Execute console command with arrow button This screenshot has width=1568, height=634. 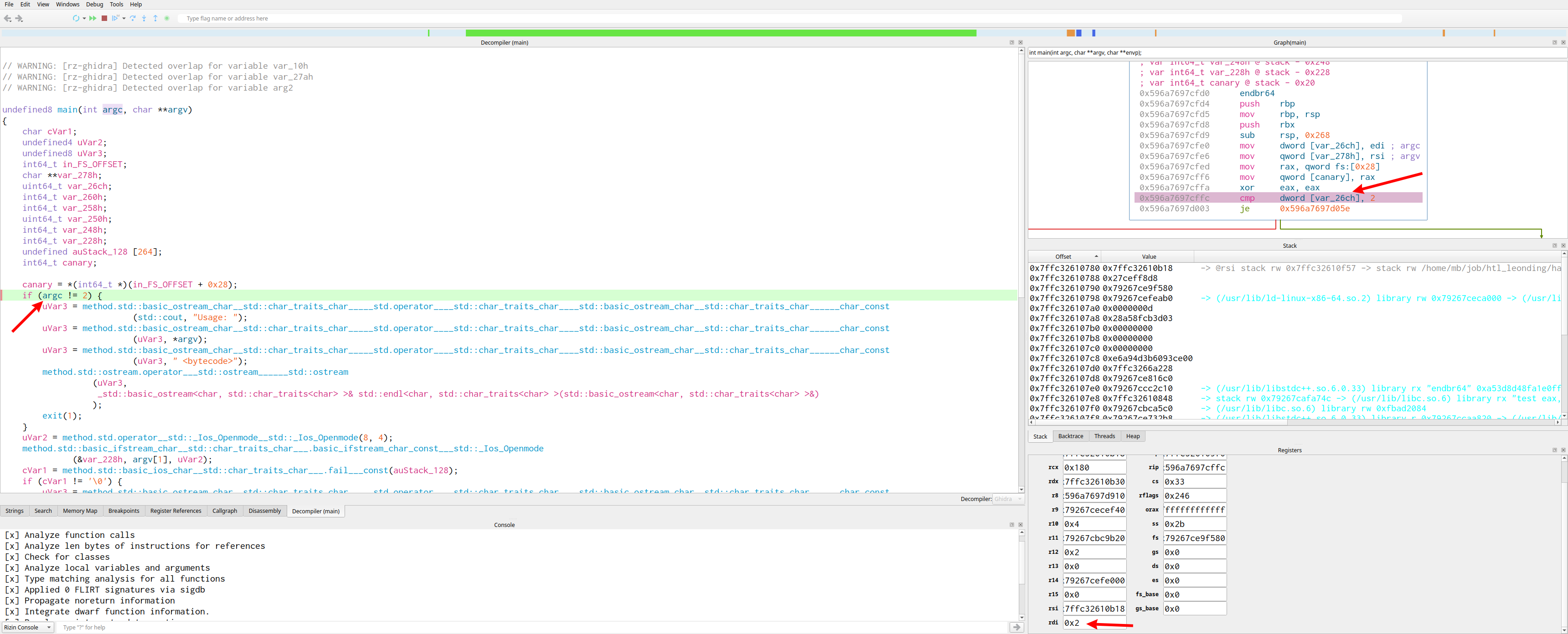pyautogui.click(x=1016, y=627)
